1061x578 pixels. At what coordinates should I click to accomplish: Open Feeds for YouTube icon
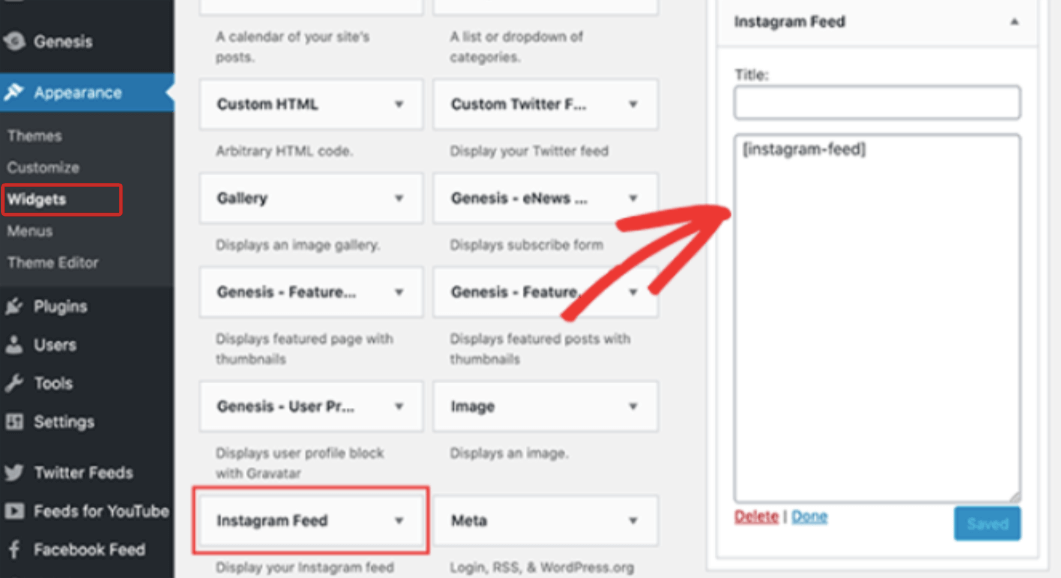pos(15,511)
